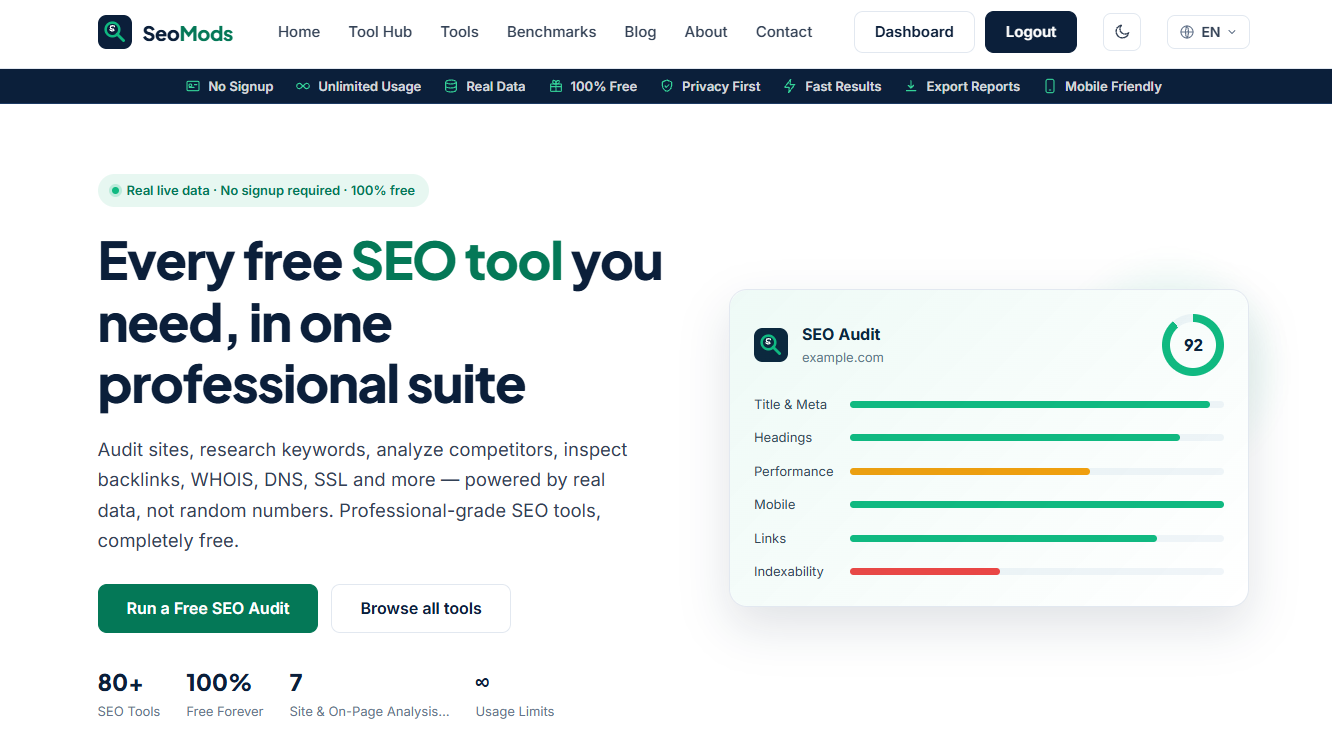Click 'example.com' in the audit card
1332x739 pixels.
[x=843, y=357]
